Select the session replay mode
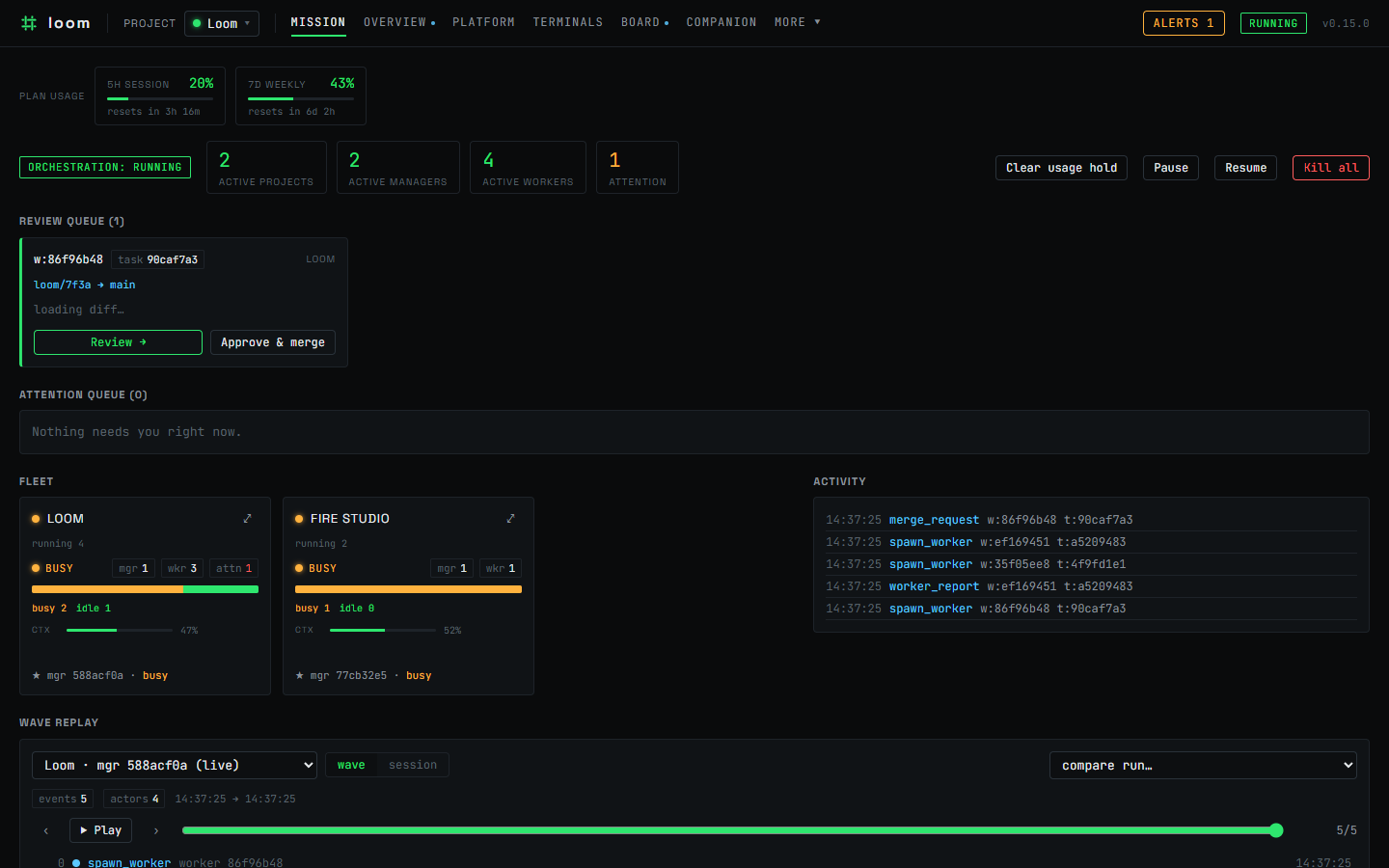 [x=413, y=765]
